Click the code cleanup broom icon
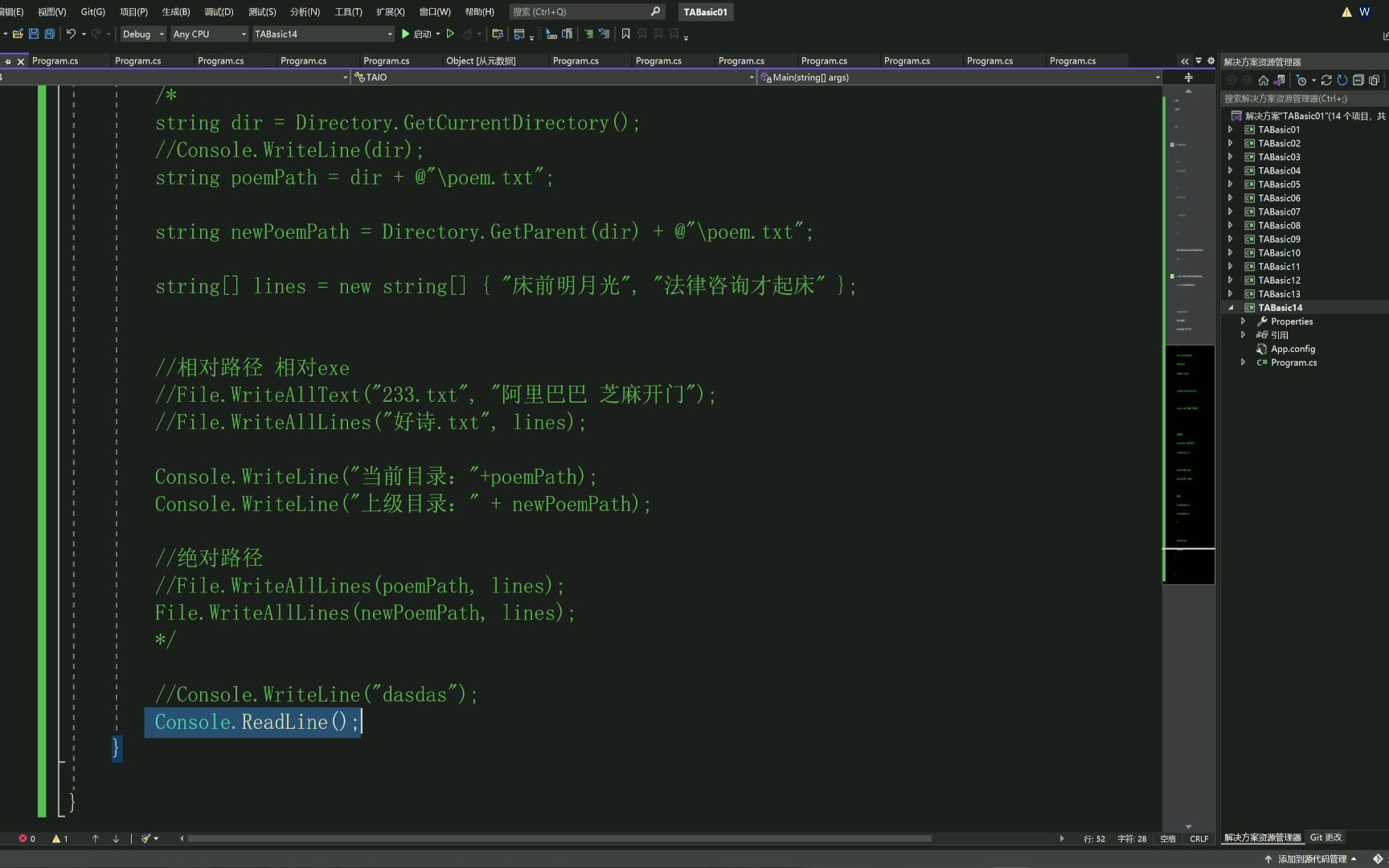1389x868 pixels. point(146,838)
